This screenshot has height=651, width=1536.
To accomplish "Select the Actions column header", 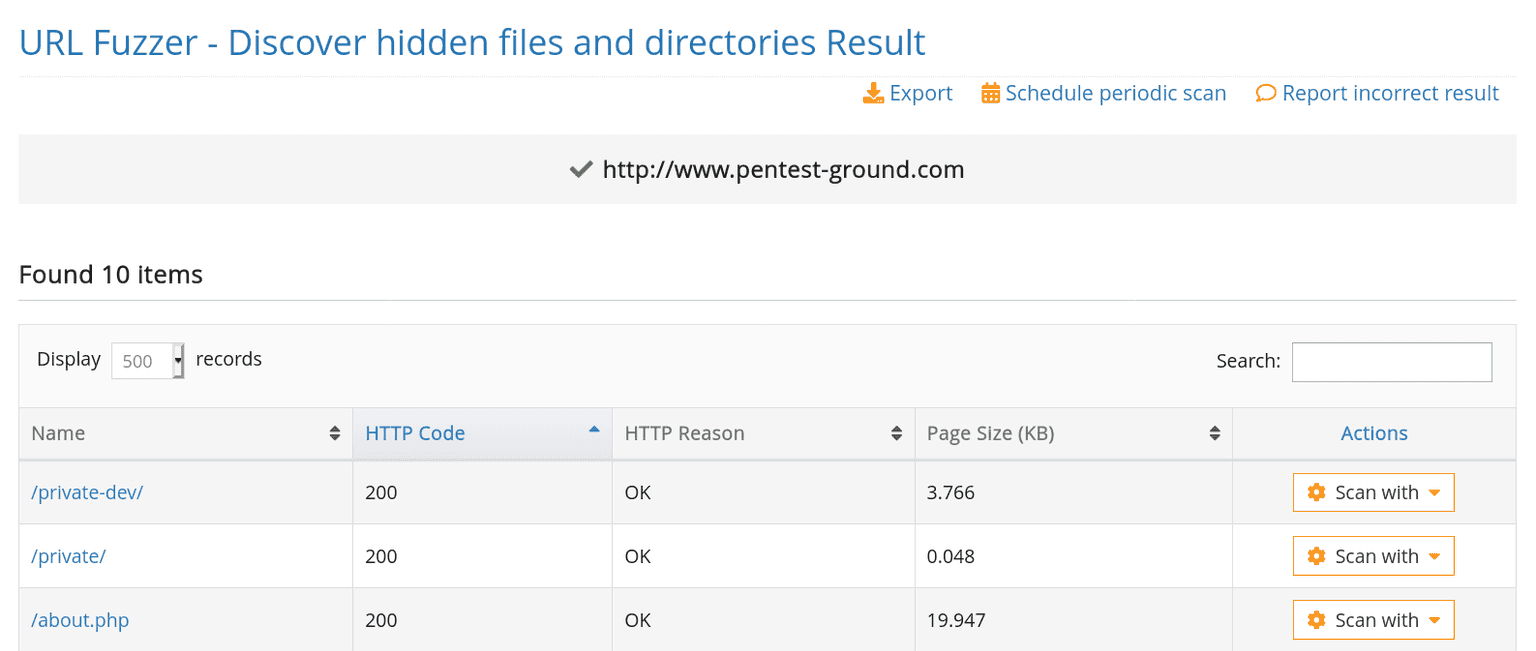I will tap(1374, 433).
